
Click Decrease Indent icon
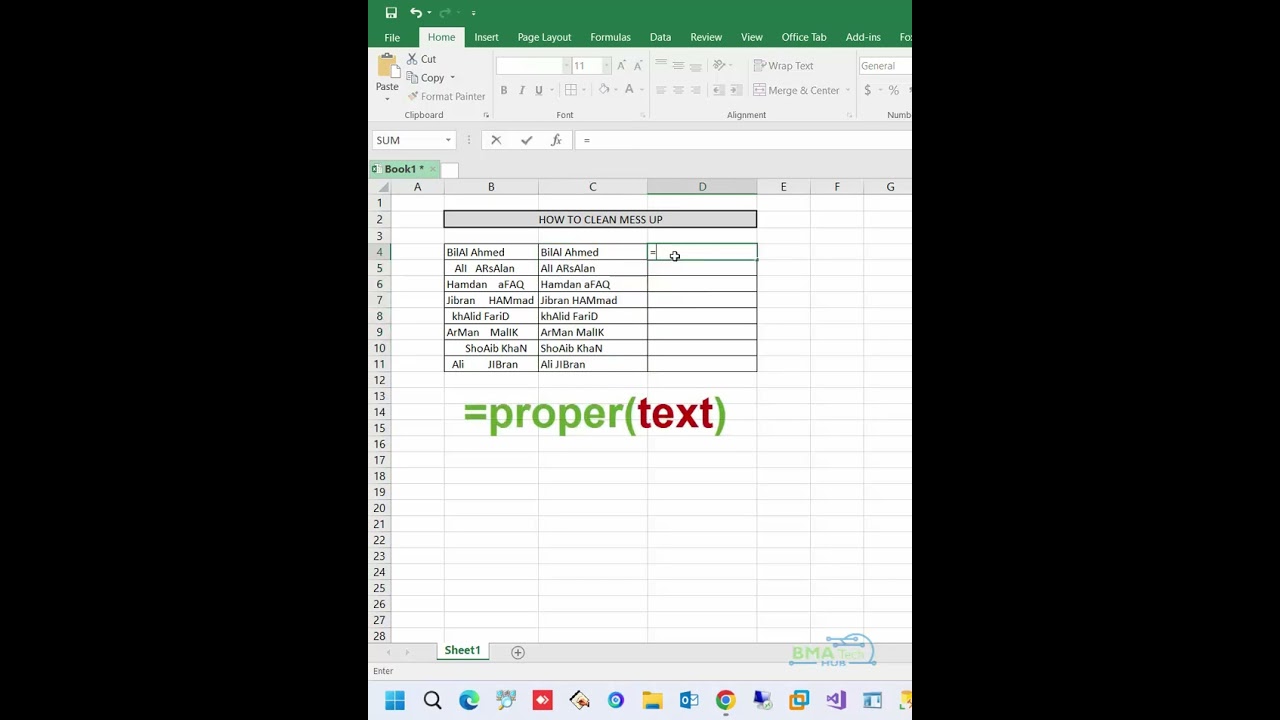click(718, 90)
